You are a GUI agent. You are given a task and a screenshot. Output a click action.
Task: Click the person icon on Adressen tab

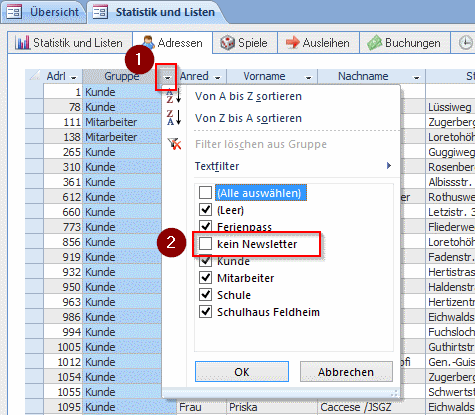pyautogui.click(x=149, y=43)
